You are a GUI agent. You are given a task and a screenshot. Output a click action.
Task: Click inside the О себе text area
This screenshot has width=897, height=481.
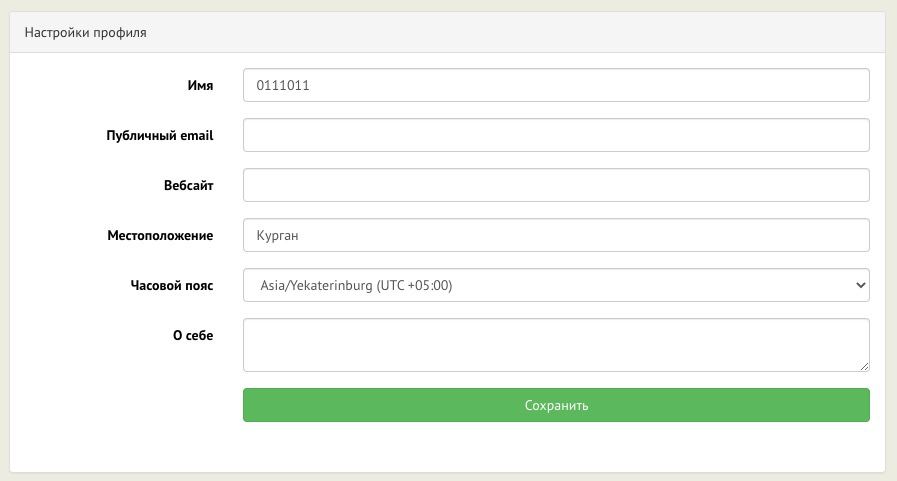(x=556, y=345)
